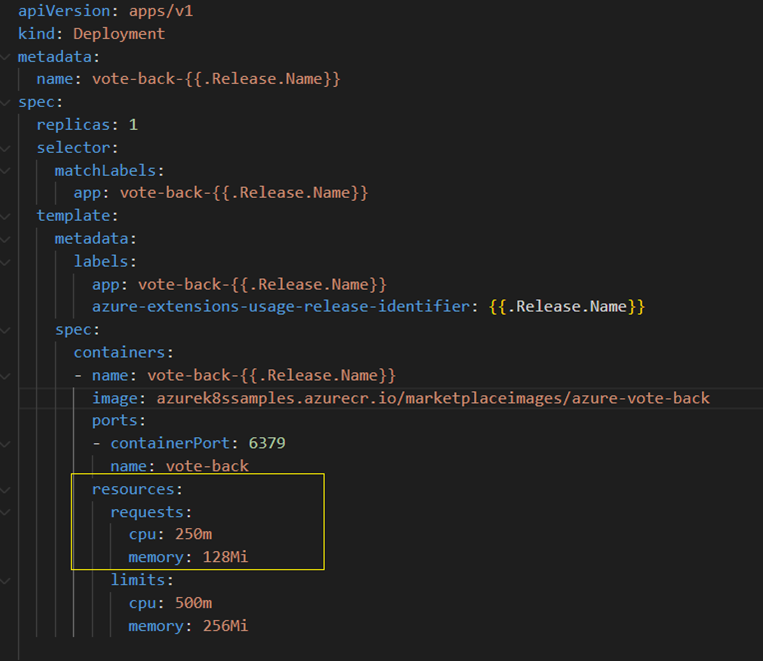
Task: Click the kind key
Action: [36, 34]
